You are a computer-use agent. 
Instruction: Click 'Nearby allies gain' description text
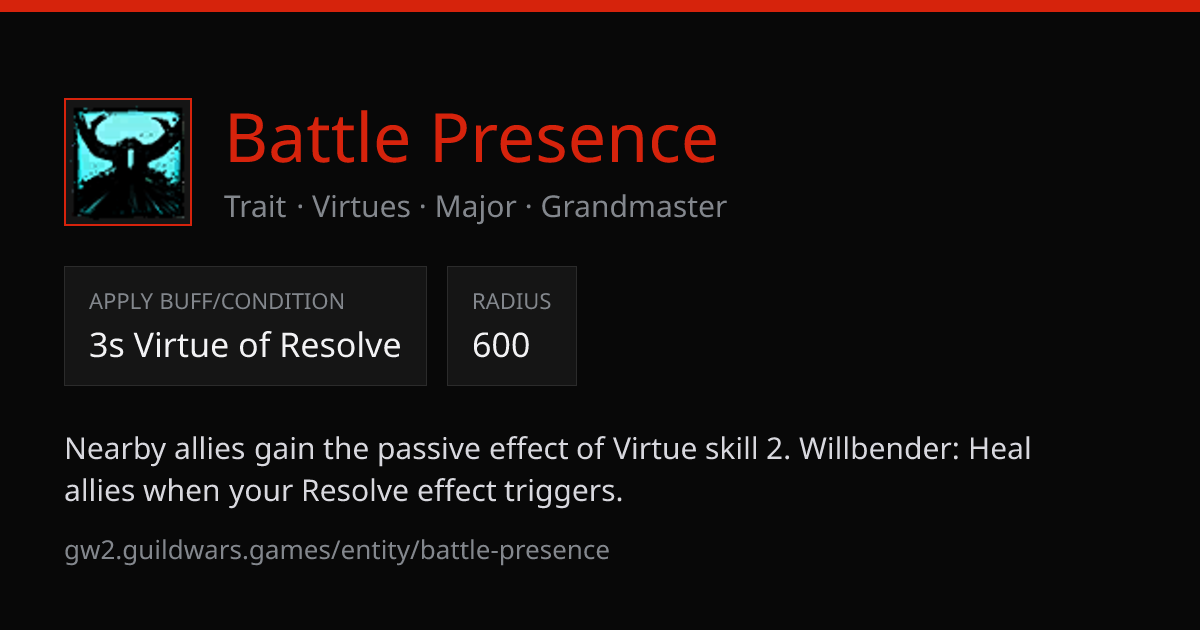coord(191,450)
